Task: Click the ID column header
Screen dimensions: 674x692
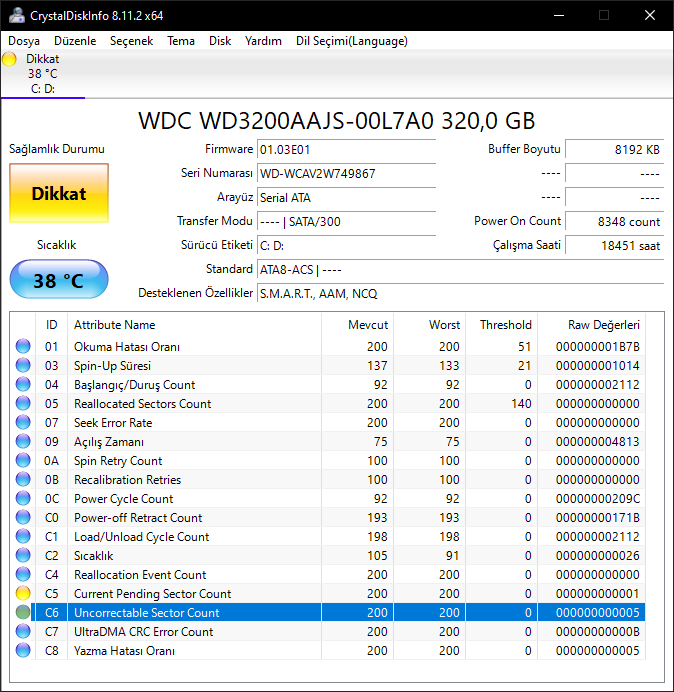Action: [51, 325]
